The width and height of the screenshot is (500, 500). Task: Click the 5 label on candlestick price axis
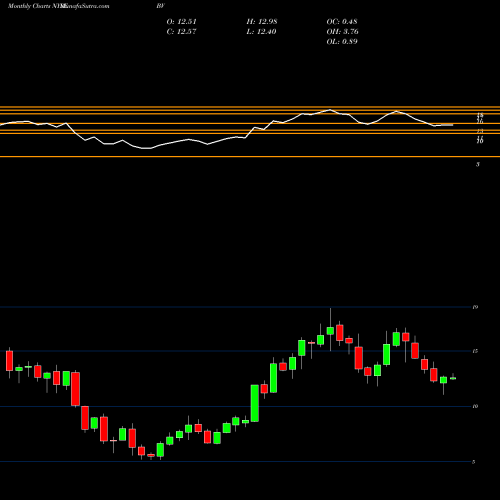coord(474,462)
